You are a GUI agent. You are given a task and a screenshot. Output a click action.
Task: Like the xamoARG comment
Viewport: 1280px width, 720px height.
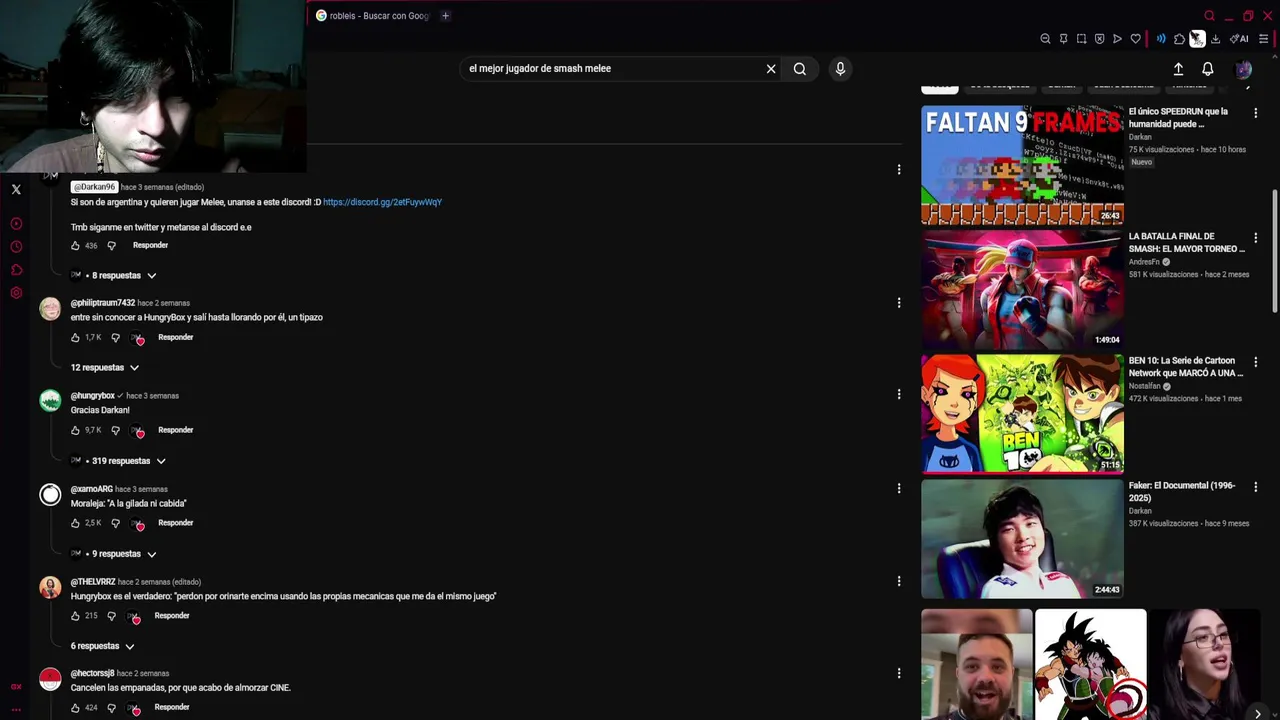pos(75,523)
